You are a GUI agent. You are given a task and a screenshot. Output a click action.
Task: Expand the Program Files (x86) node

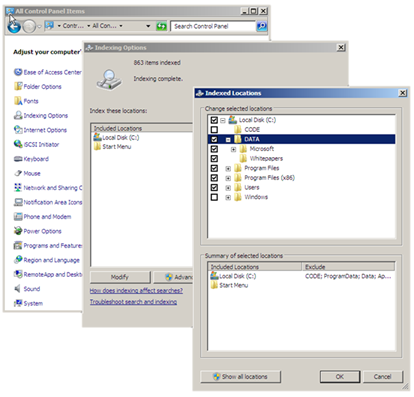pos(228,178)
